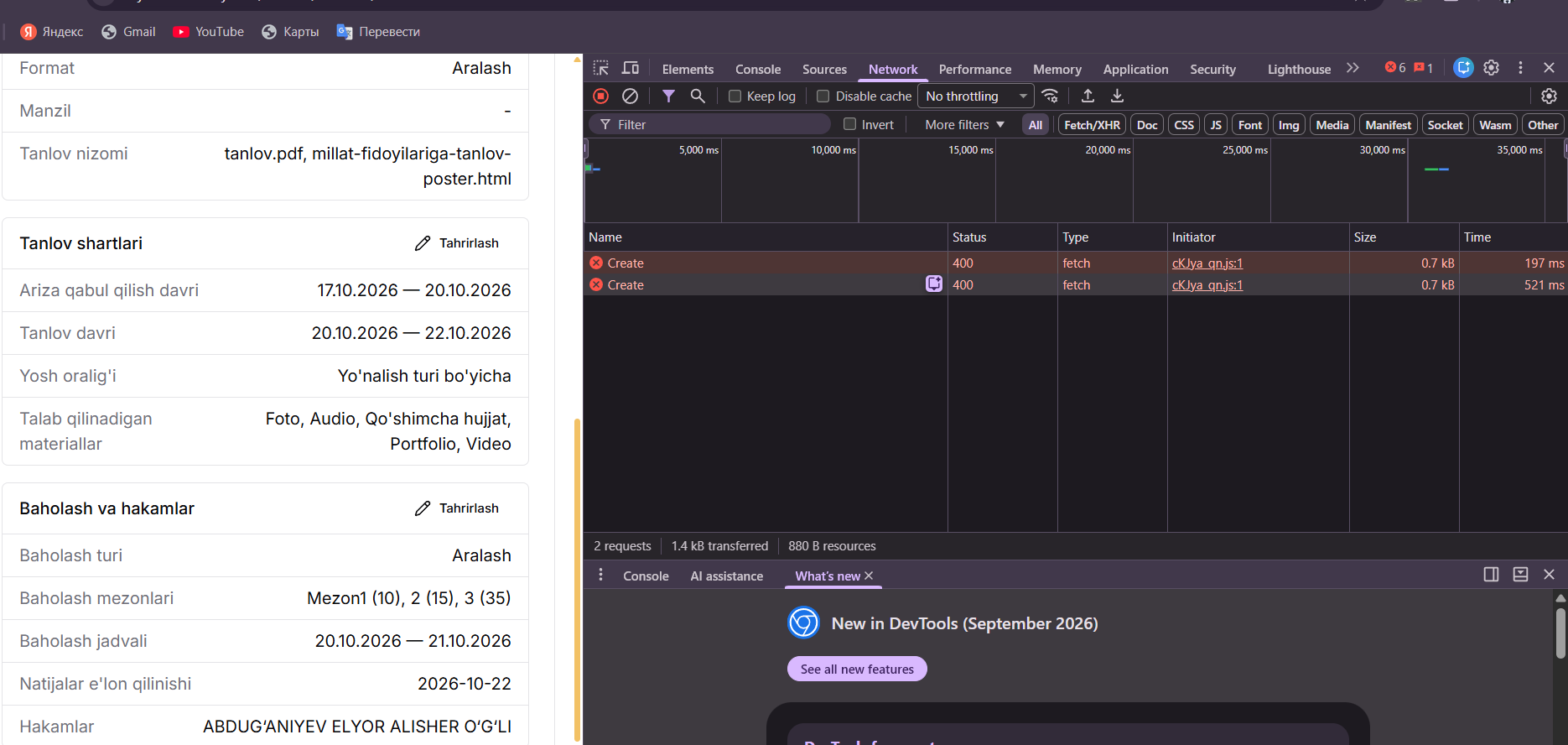
Task: Click See all new features button
Action: (857, 669)
